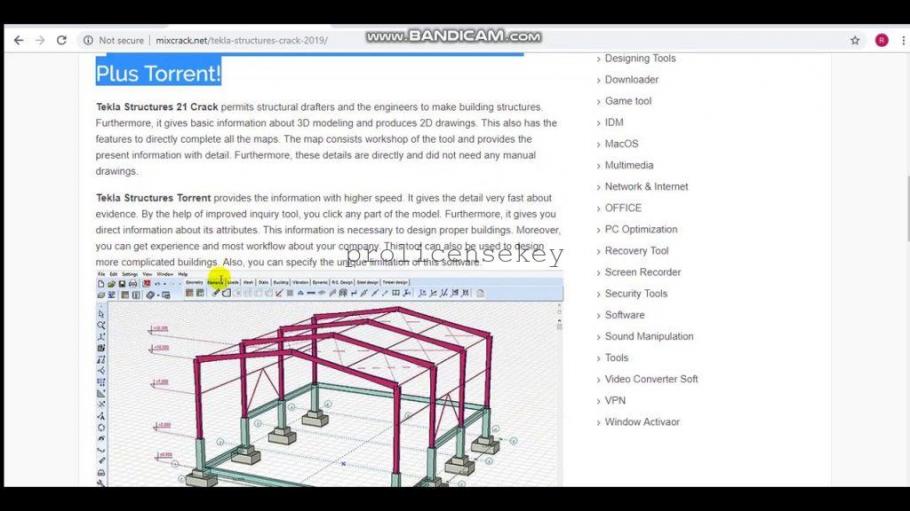
Task: Open the Multimedia category
Action: (x=629, y=165)
